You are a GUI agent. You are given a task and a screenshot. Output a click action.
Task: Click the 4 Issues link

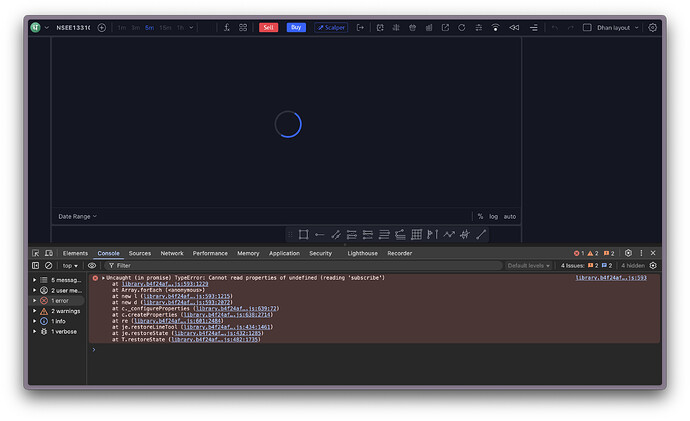click(586, 266)
